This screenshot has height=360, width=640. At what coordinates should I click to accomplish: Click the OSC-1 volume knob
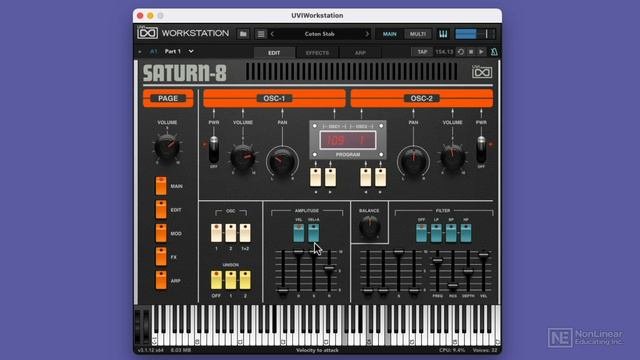click(x=243, y=157)
